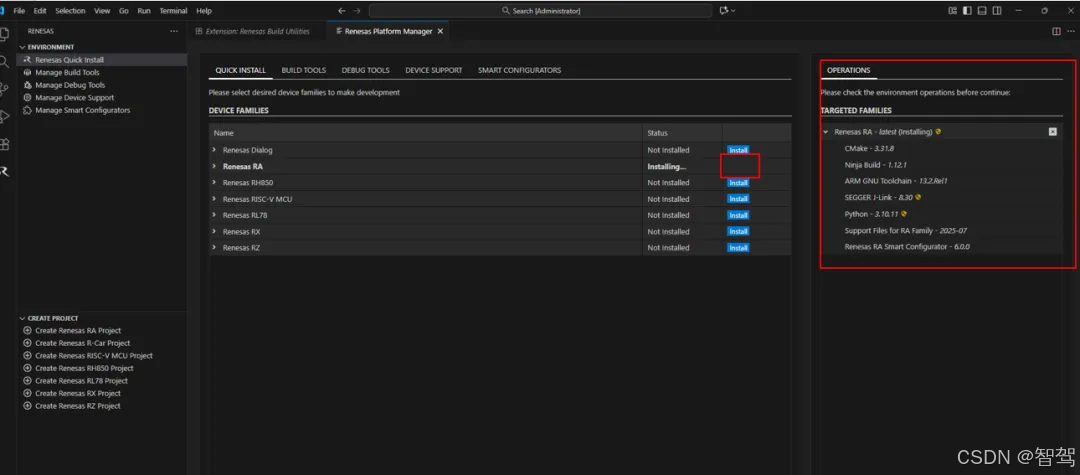
Task: Select Renesas Quick Install in sidebar
Action: point(102,60)
